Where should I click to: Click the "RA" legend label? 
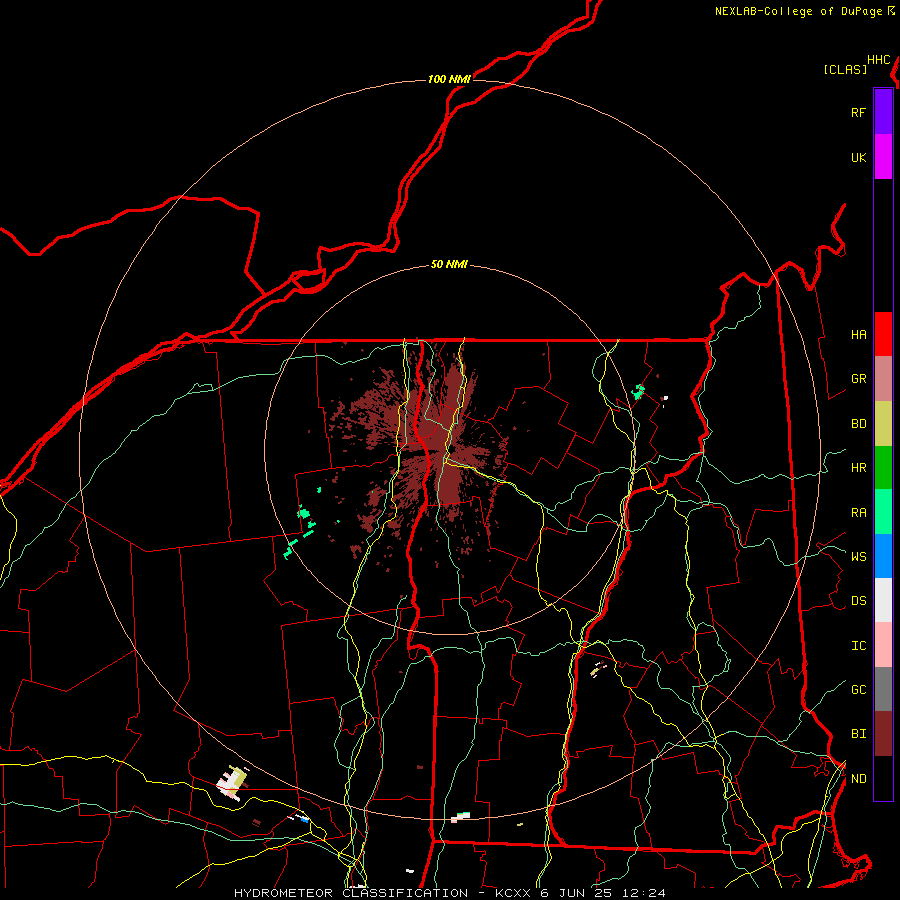point(858,512)
